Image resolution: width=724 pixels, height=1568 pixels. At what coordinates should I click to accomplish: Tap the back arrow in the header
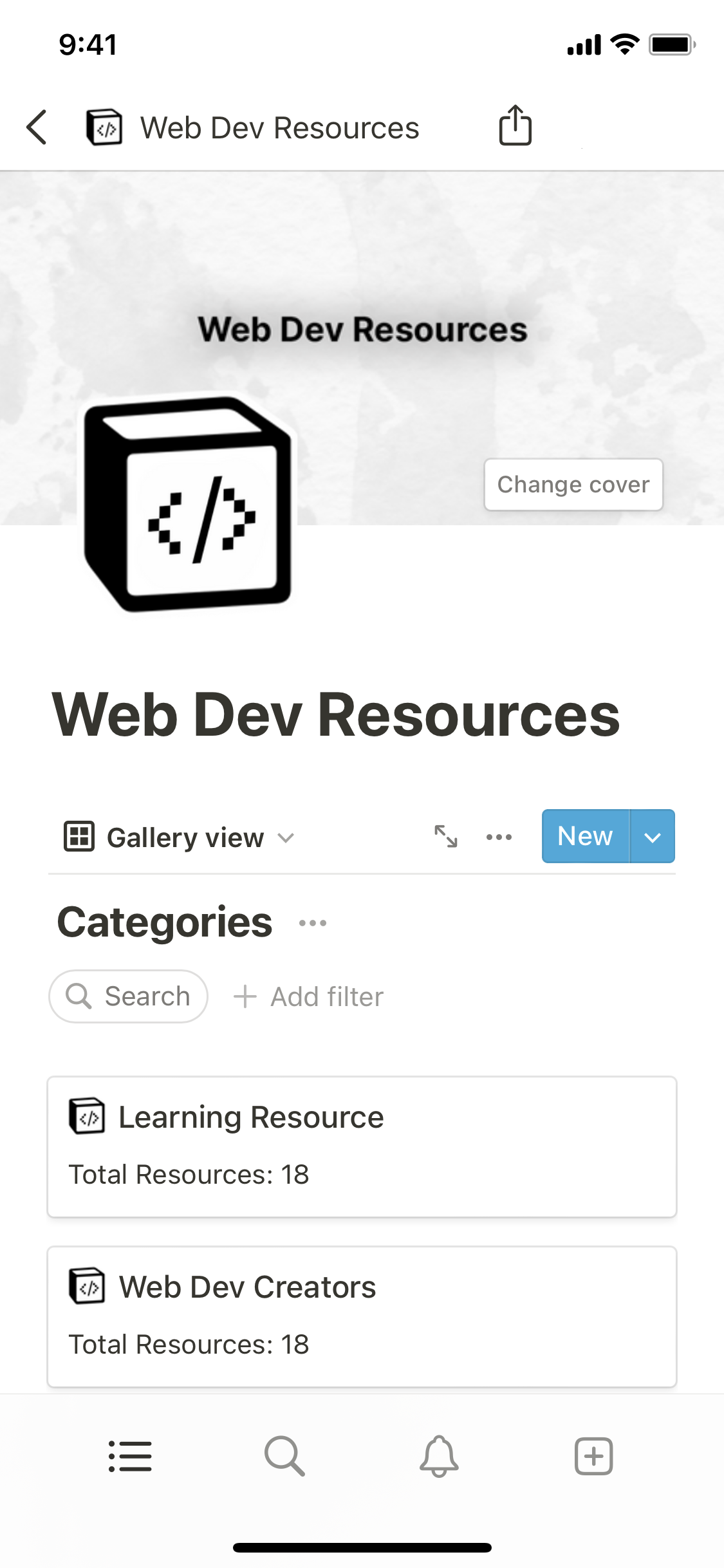[37, 127]
